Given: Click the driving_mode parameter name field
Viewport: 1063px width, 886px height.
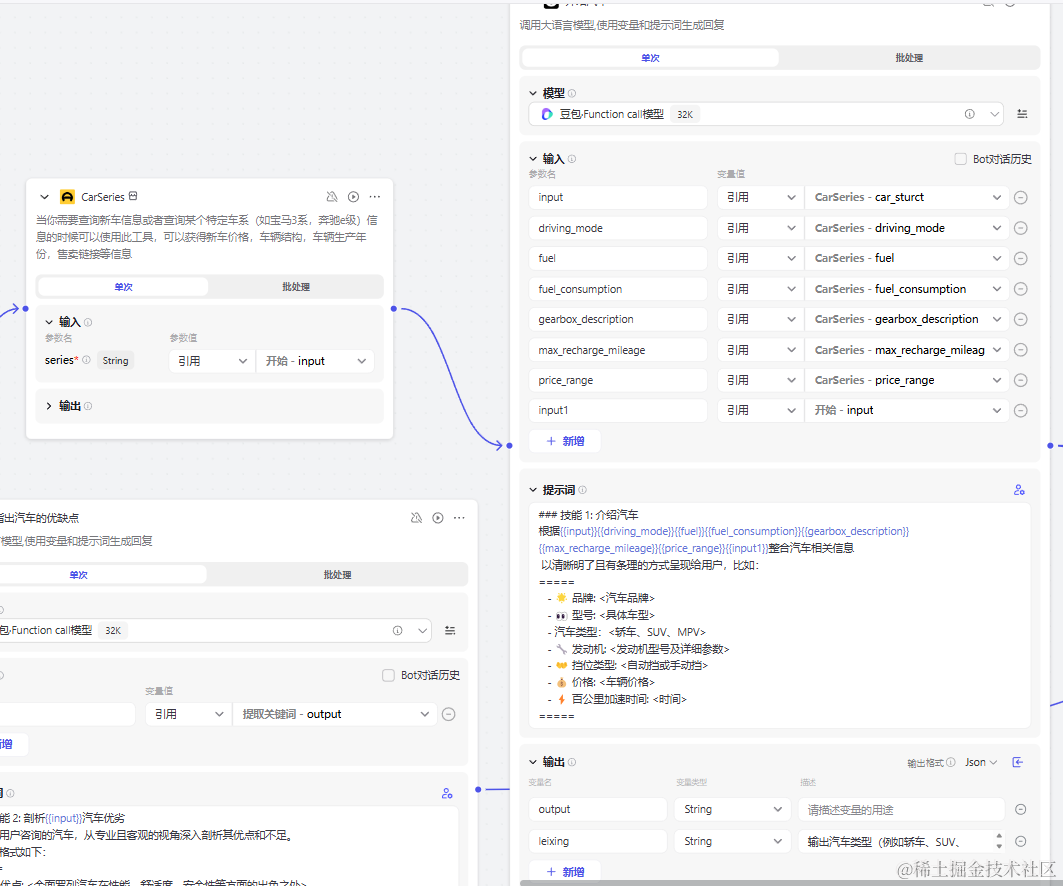Looking at the screenshot, I should tap(618, 228).
